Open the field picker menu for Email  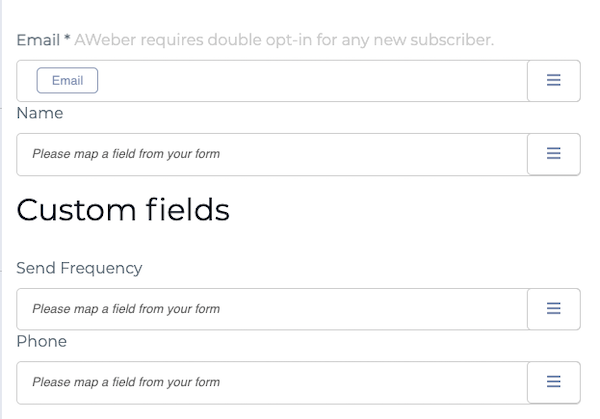pos(553,81)
